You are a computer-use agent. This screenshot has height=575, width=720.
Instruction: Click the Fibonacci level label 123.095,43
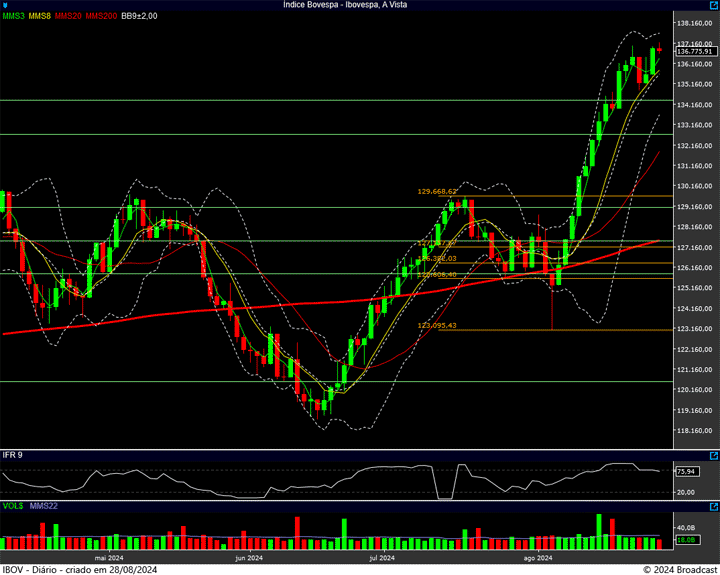coord(437,325)
